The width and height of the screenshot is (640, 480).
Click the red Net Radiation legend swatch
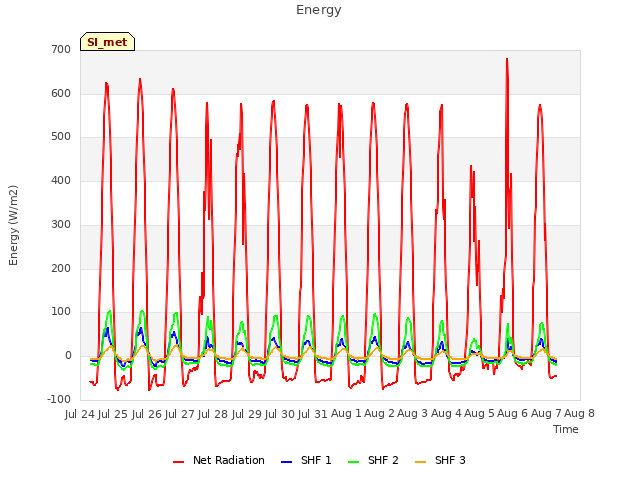[x=178, y=462]
